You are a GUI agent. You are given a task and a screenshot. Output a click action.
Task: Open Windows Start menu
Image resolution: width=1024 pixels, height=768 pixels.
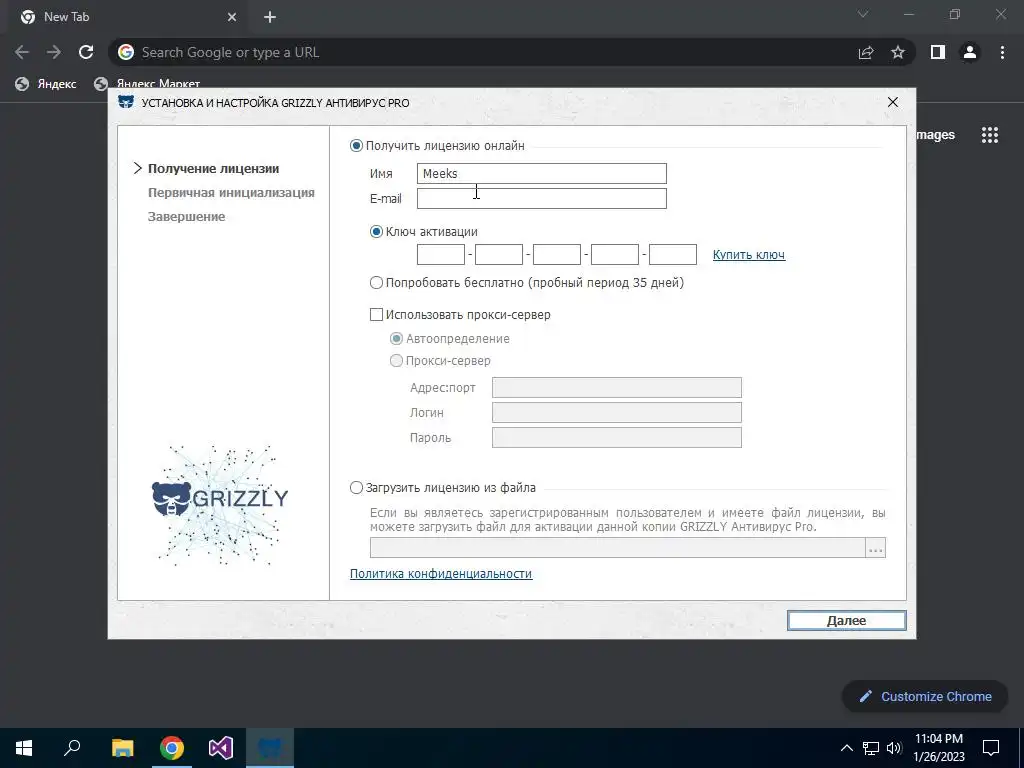point(24,748)
